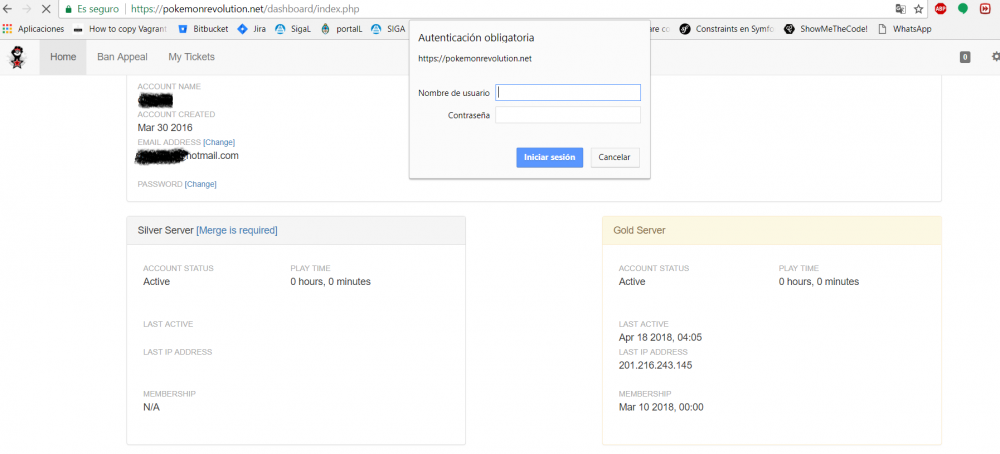Open the translate page icon
The image size is (1000, 454).
(x=900, y=9)
